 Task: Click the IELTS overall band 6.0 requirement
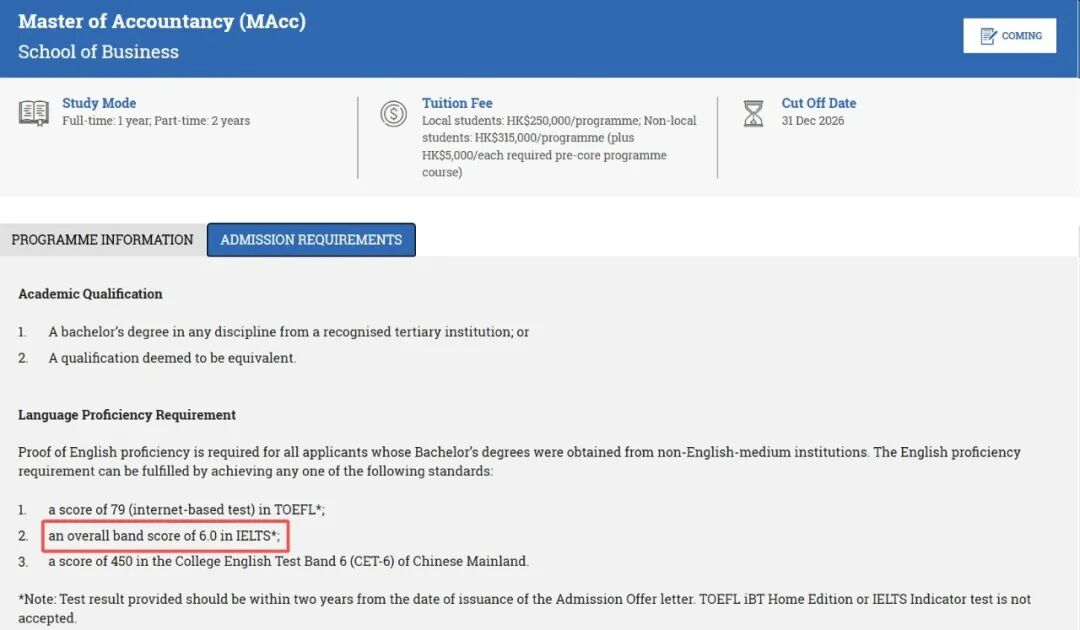click(x=165, y=536)
